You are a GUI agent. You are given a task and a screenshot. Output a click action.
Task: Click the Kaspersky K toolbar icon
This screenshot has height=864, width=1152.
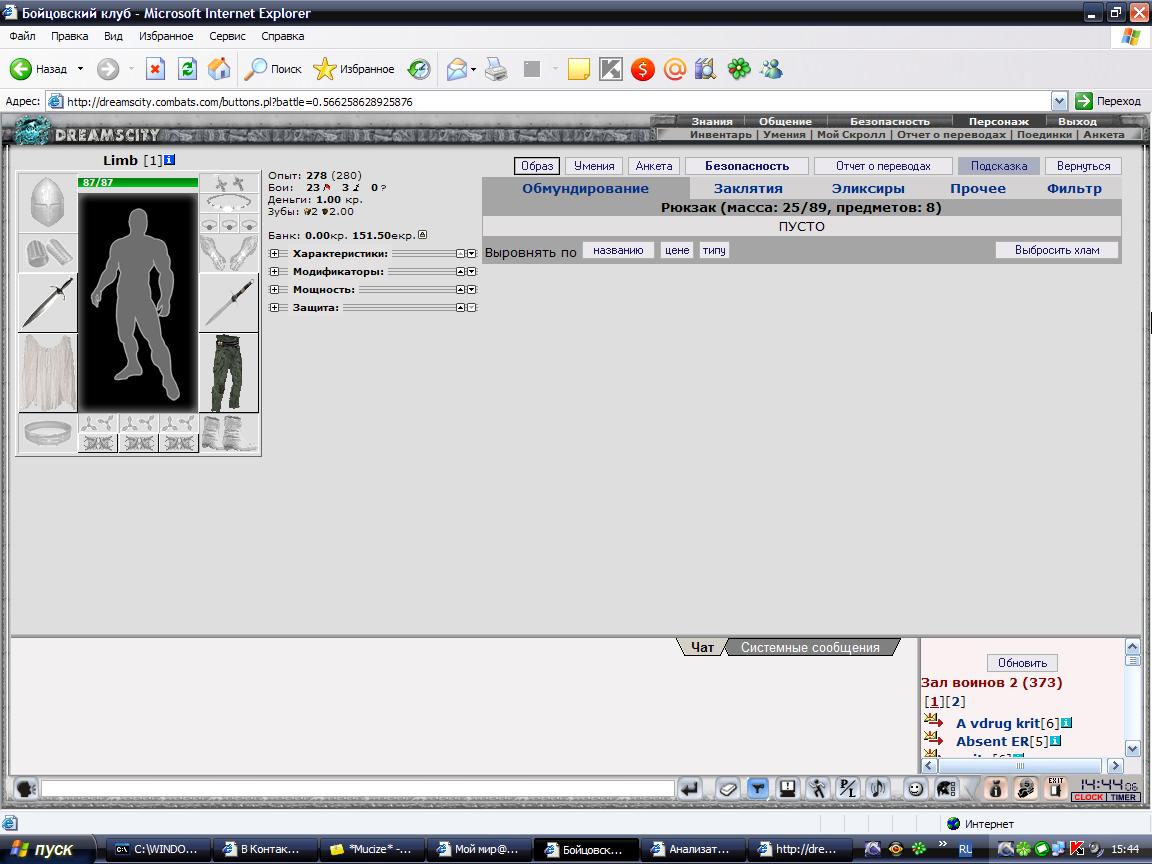[611, 69]
